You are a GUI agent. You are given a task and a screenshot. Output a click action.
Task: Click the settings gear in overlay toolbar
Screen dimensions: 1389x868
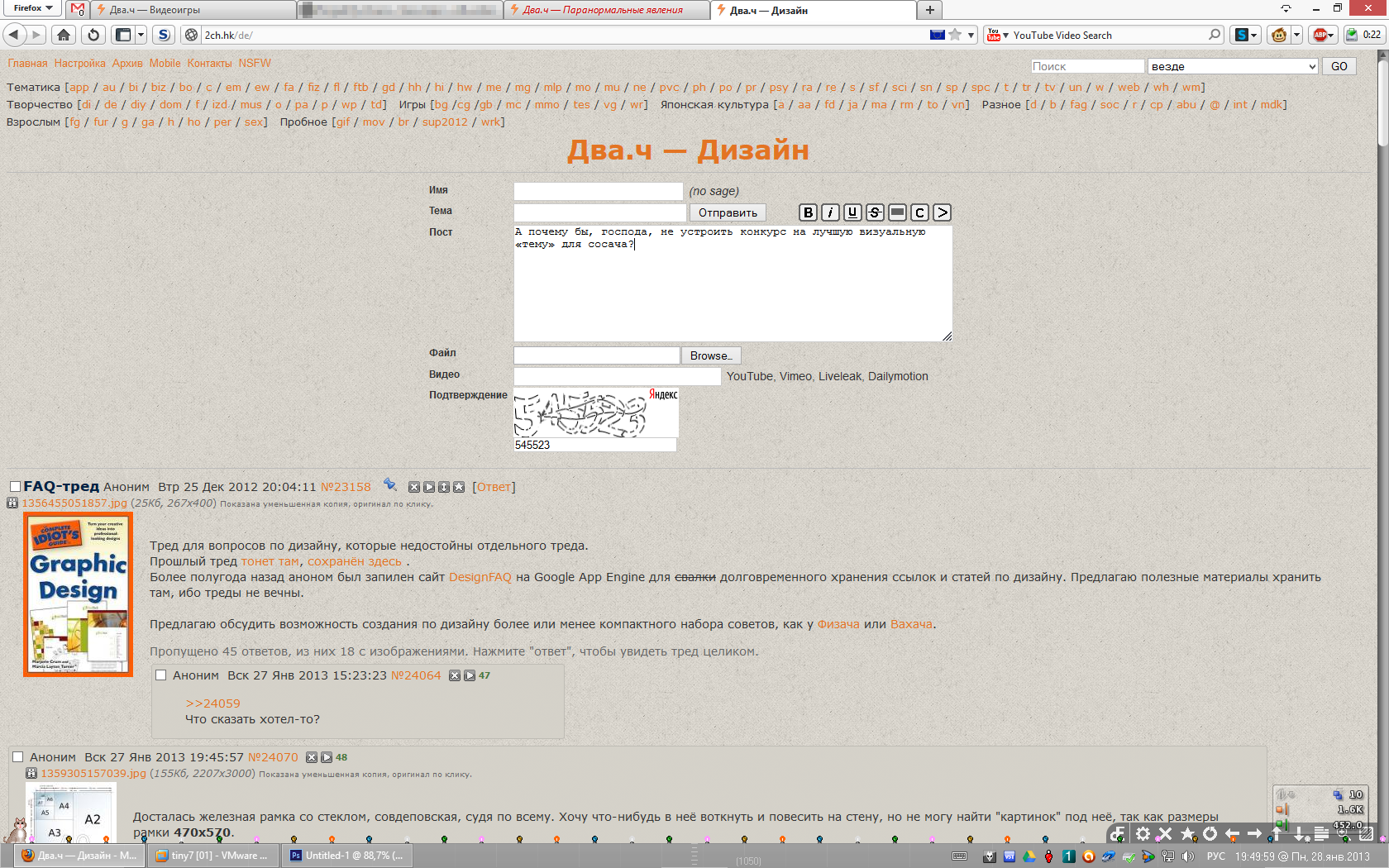click(x=1143, y=834)
